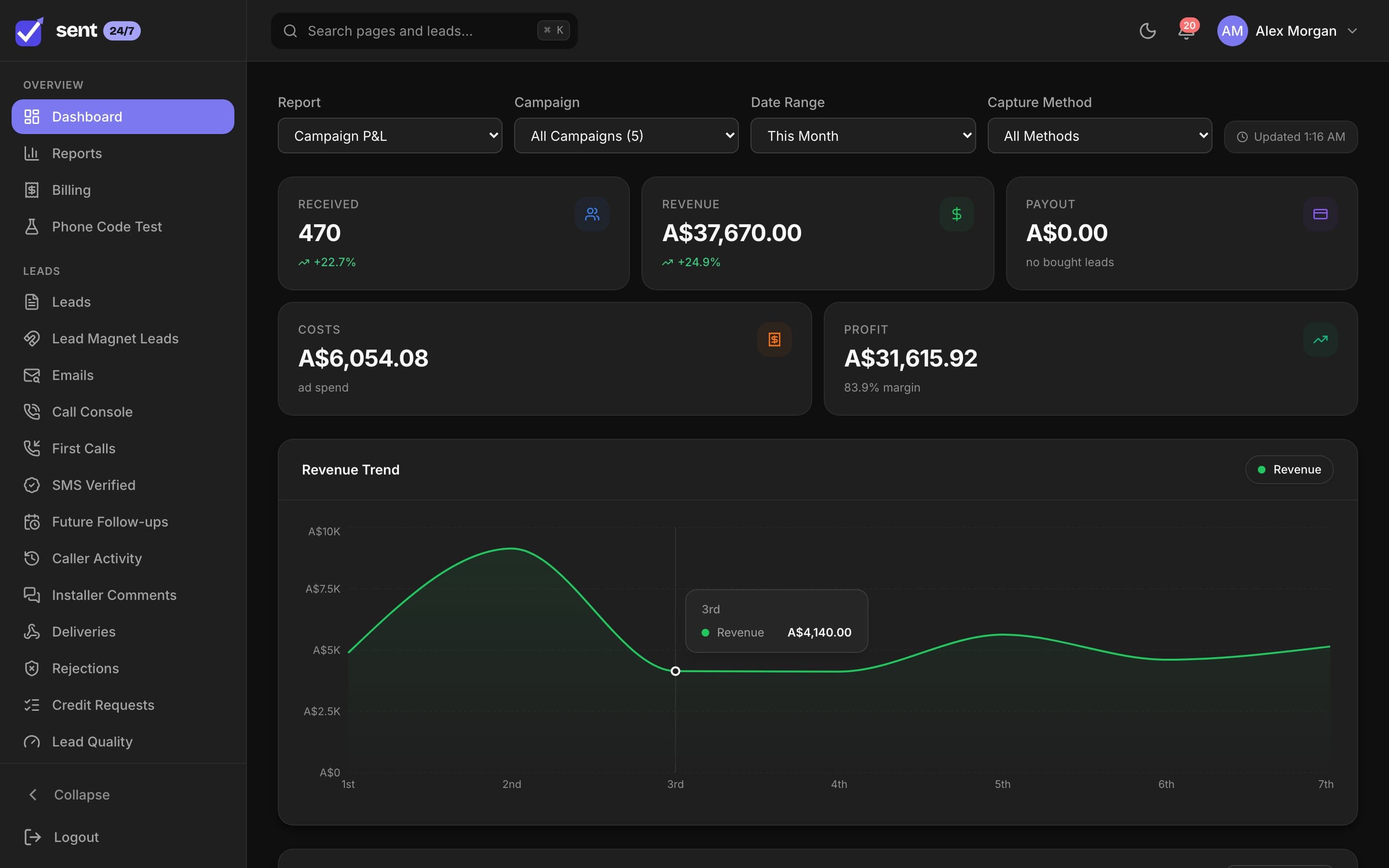Focus the Search pages and leads field
The image size is (1389, 868).
click(x=424, y=31)
